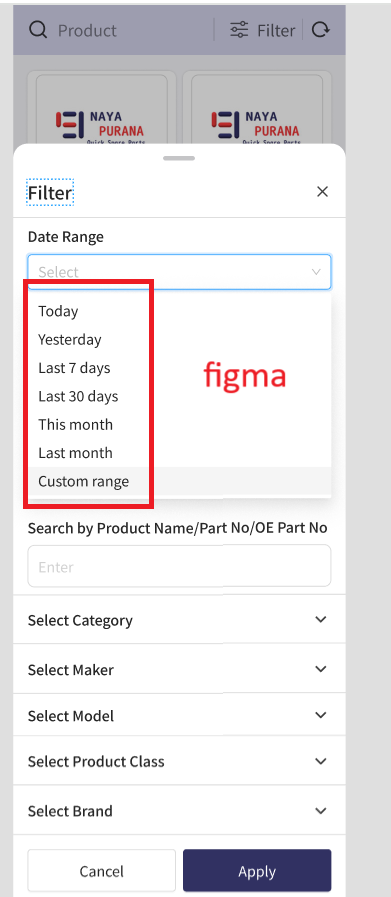This screenshot has height=897, width=391.
Task: Select Custom range option
Action: pyautogui.click(x=179, y=481)
